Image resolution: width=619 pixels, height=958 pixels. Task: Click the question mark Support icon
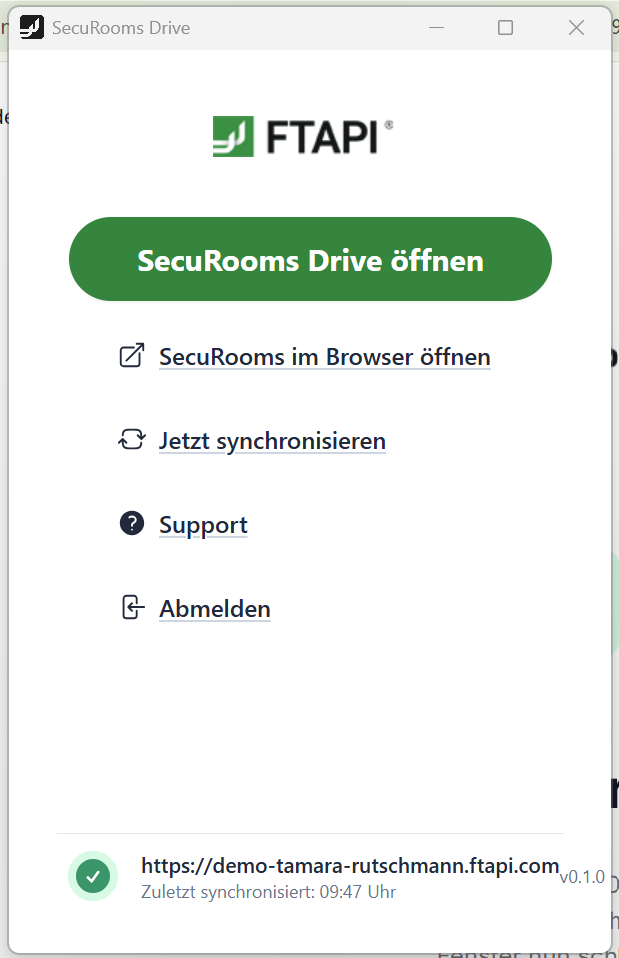pos(132,523)
